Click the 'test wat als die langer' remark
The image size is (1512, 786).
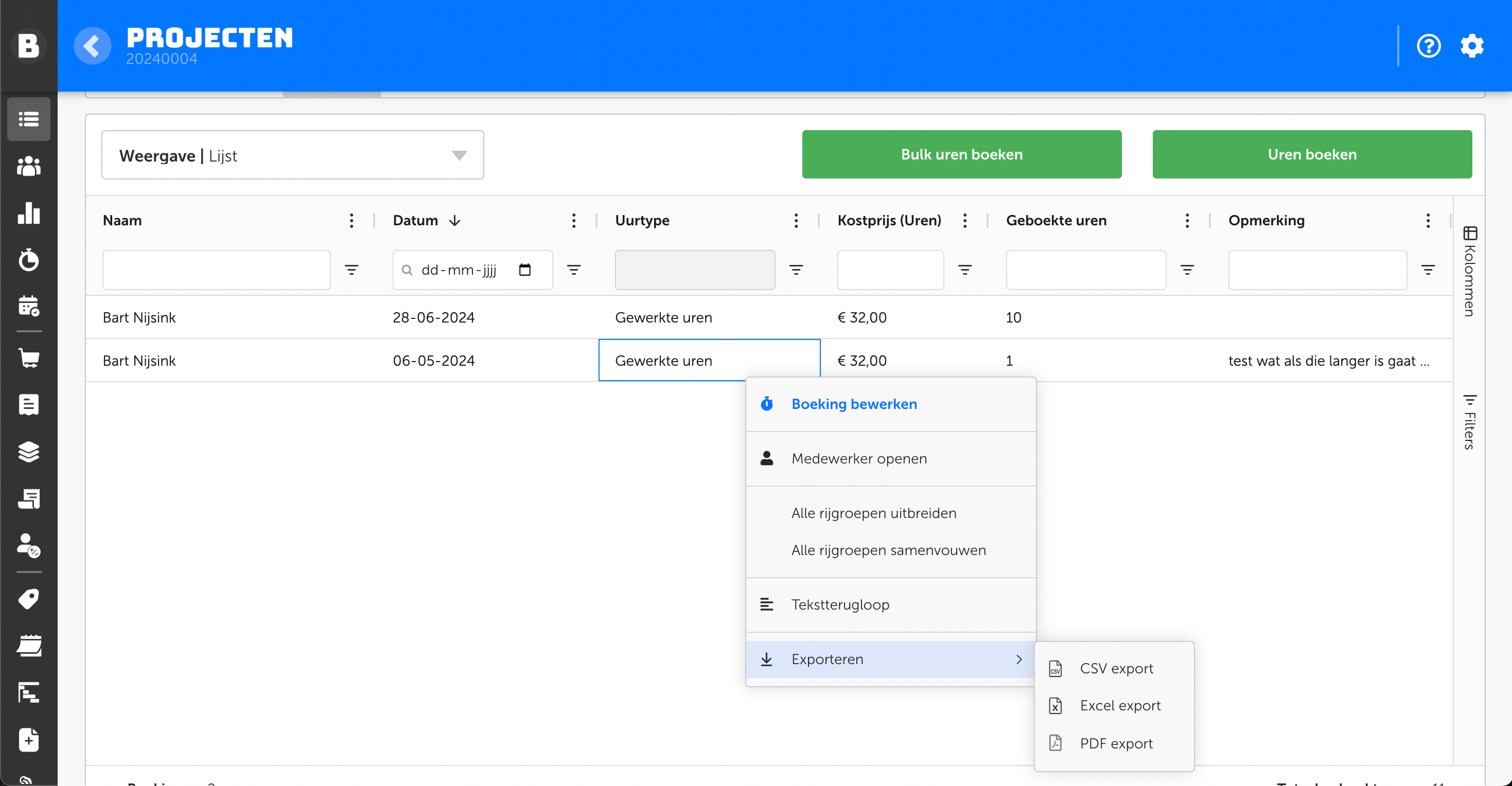[x=1329, y=361]
